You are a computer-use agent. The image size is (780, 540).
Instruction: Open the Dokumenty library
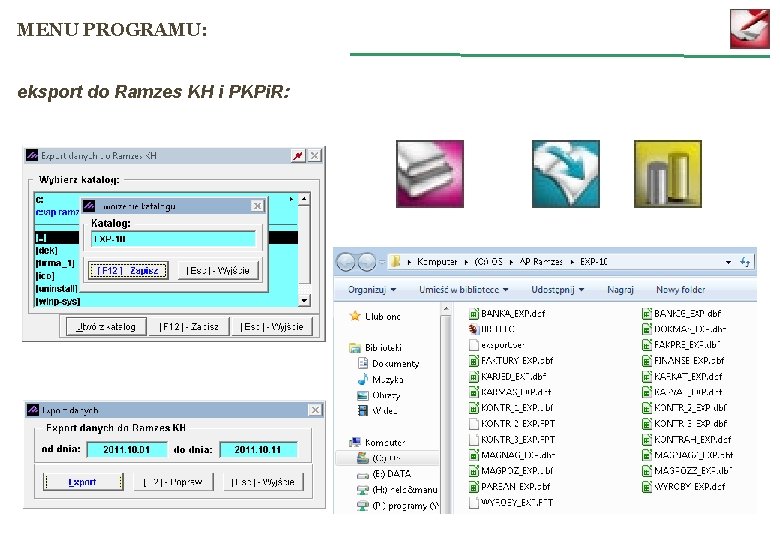point(389,363)
